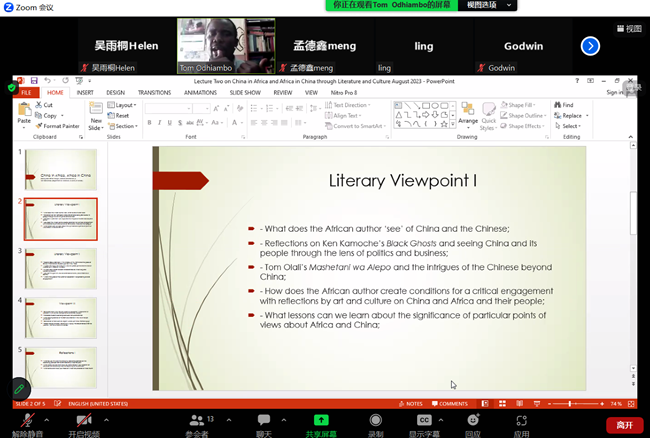Start recording the meeting
Viewport: 650px width, 438px height.
[376, 422]
